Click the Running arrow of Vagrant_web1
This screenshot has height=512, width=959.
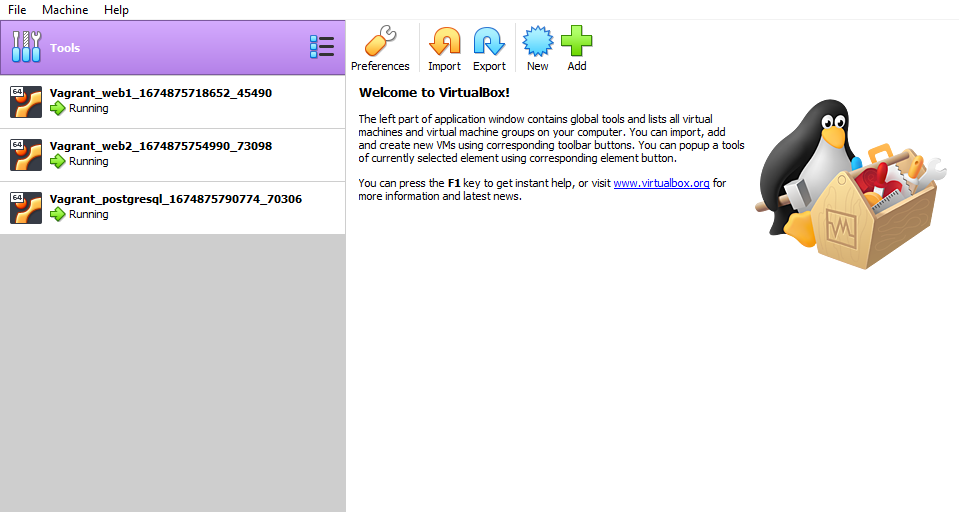(57, 109)
